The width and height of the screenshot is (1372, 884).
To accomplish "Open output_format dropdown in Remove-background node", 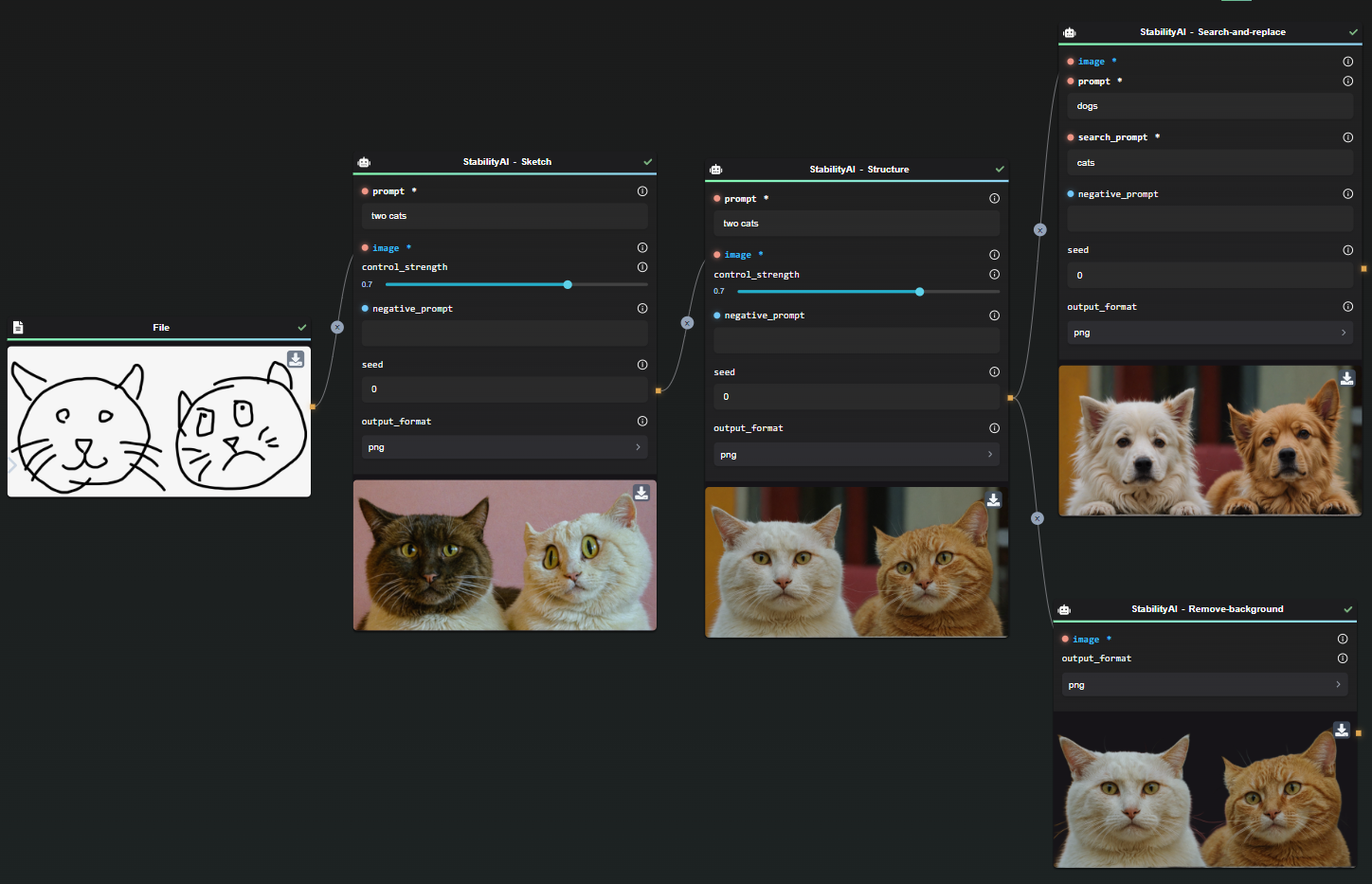I will (x=1204, y=685).
